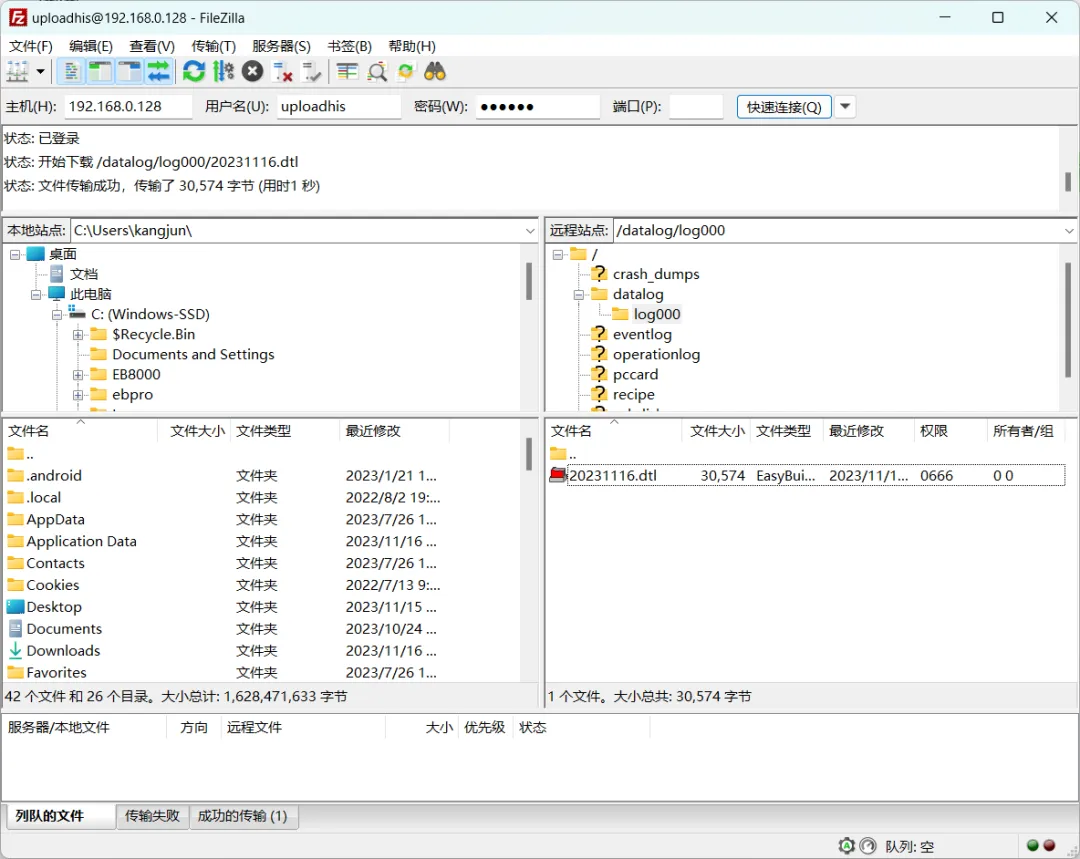This screenshot has width=1080, height=859.
Task: Open the 服务器(S) menu
Action: (x=281, y=46)
